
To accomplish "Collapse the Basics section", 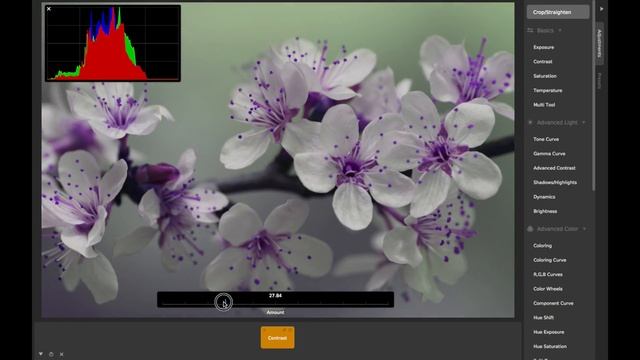I will pos(560,30).
